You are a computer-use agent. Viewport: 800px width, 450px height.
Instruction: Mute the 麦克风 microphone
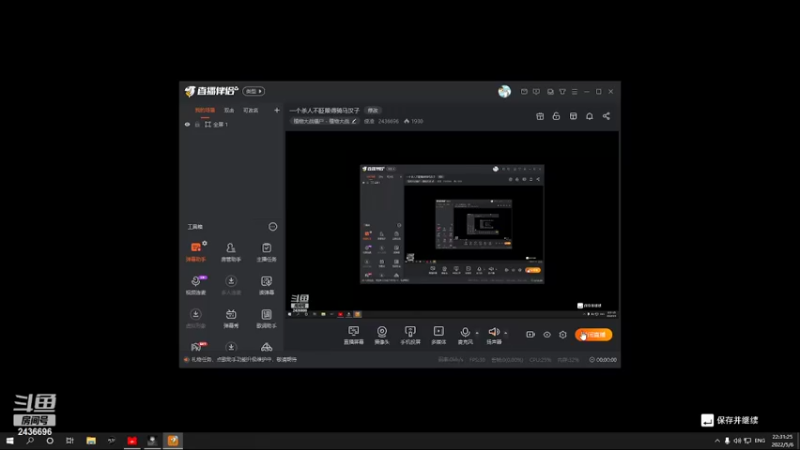point(465,335)
